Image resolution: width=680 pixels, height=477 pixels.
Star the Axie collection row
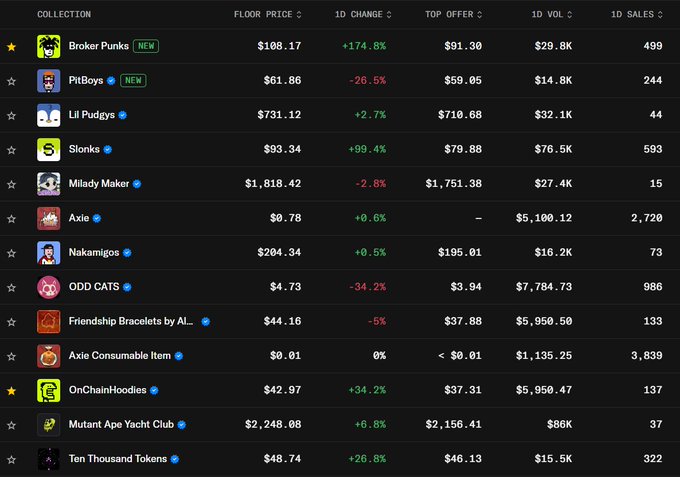pos(11,219)
